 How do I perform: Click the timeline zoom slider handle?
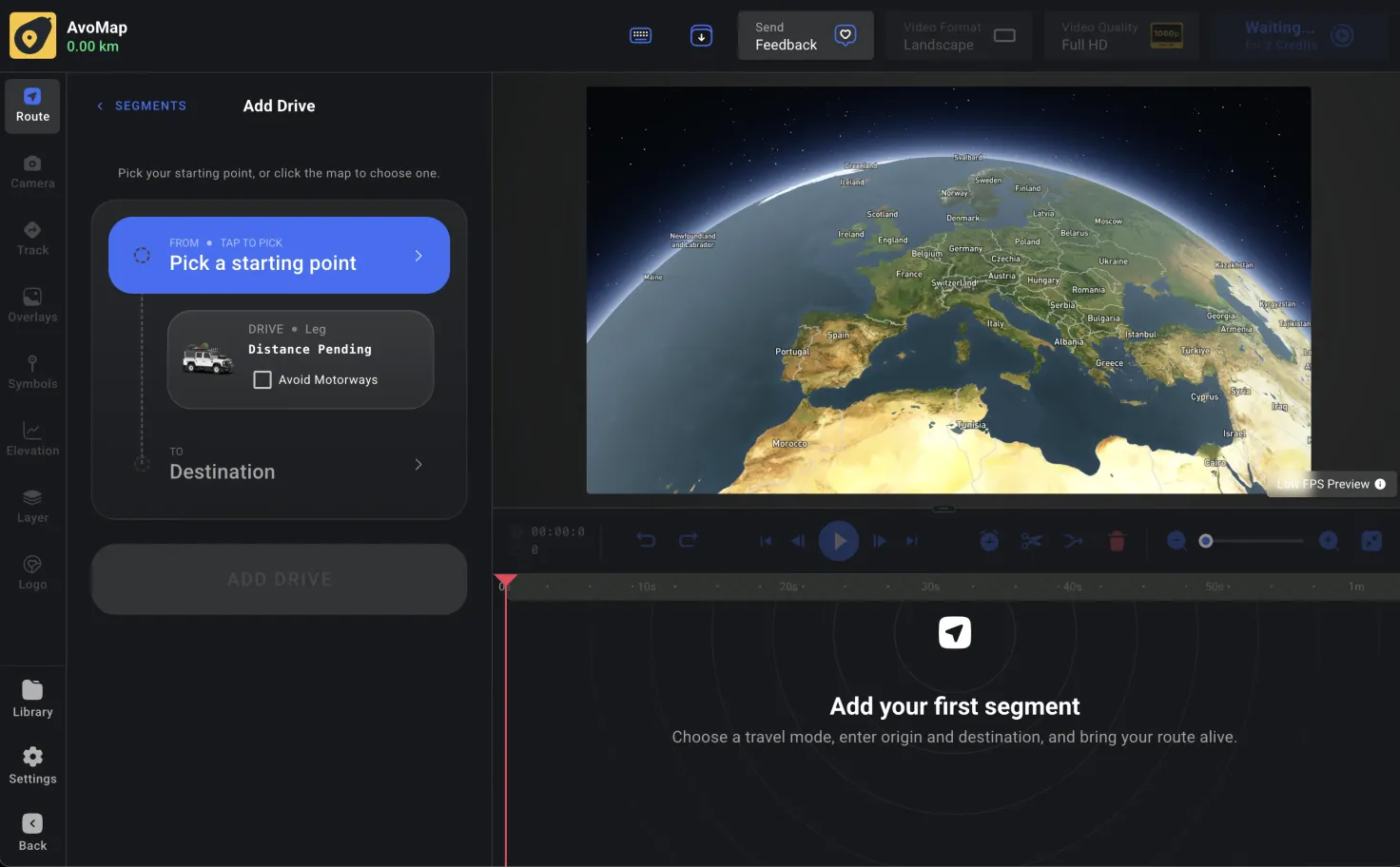[1206, 541]
